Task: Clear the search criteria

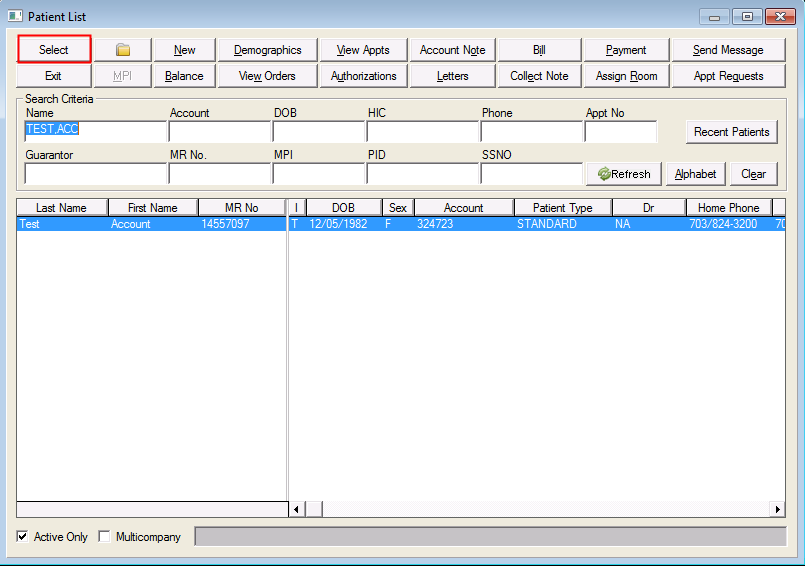Action: point(753,174)
